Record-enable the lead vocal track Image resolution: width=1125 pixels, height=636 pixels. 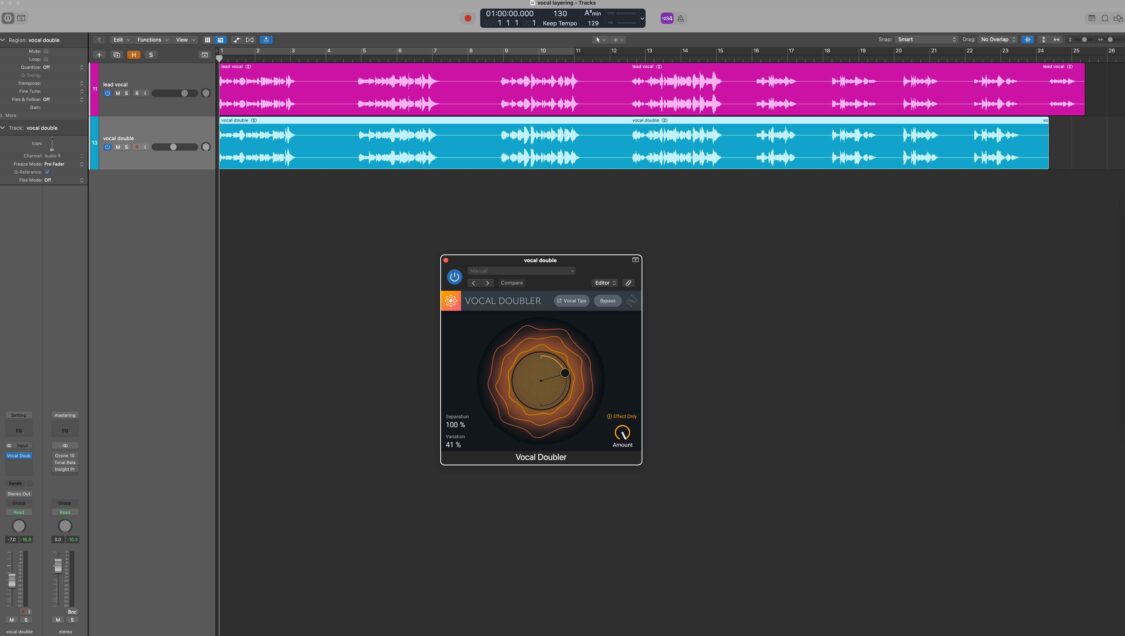pos(137,92)
